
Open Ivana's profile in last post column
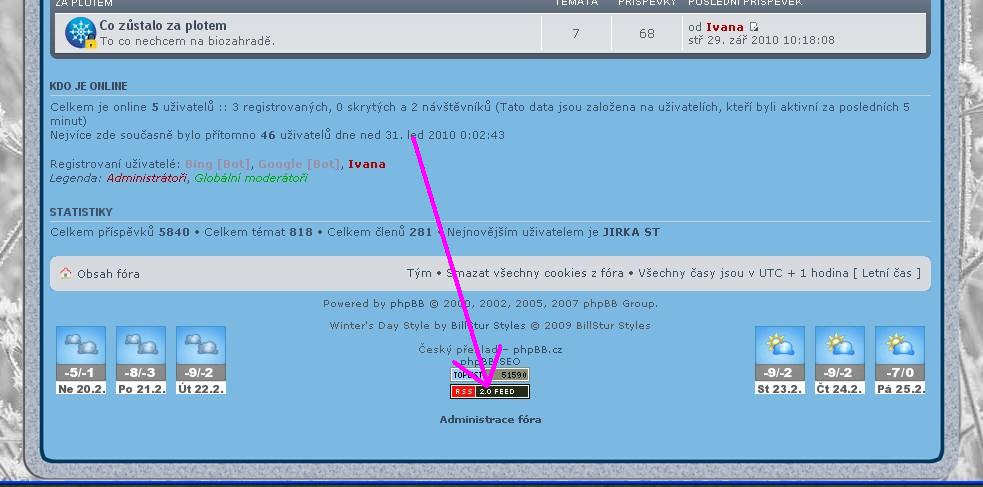[x=724, y=27]
